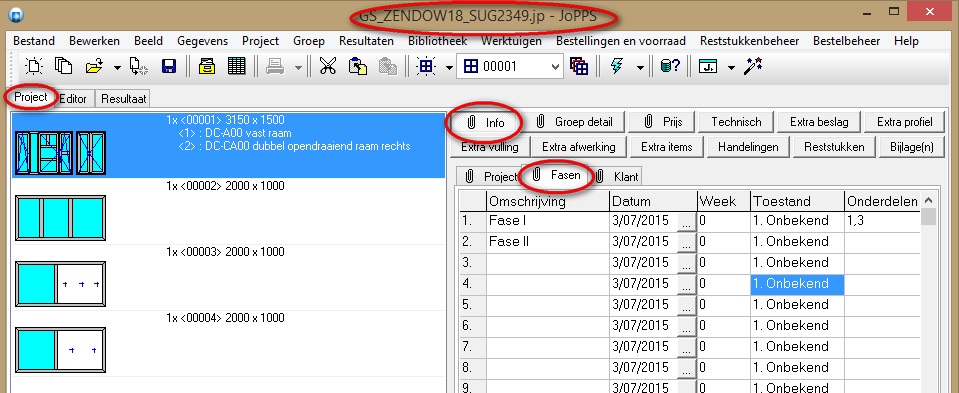The width and height of the screenshot is (959, 393).
Task: Open the Reststukkenbeheer menu
Action: pos(749,41)
